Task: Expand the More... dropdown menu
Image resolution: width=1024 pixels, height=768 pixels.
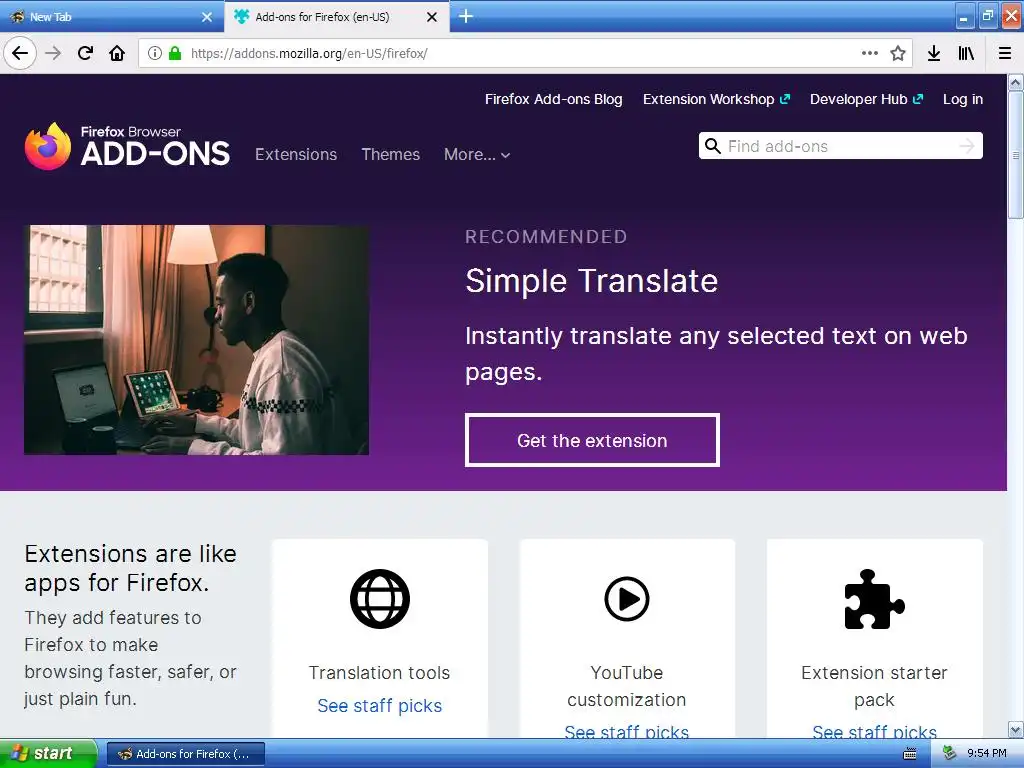Action: 477,154
